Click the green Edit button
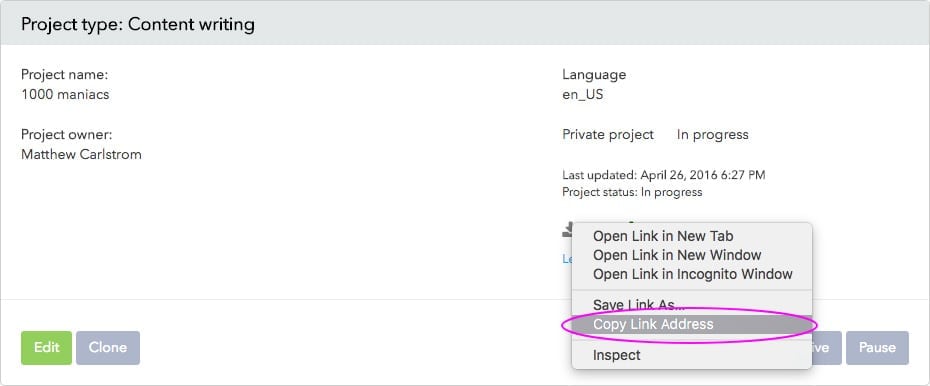 pyautogui.click(x=46, y=347)
